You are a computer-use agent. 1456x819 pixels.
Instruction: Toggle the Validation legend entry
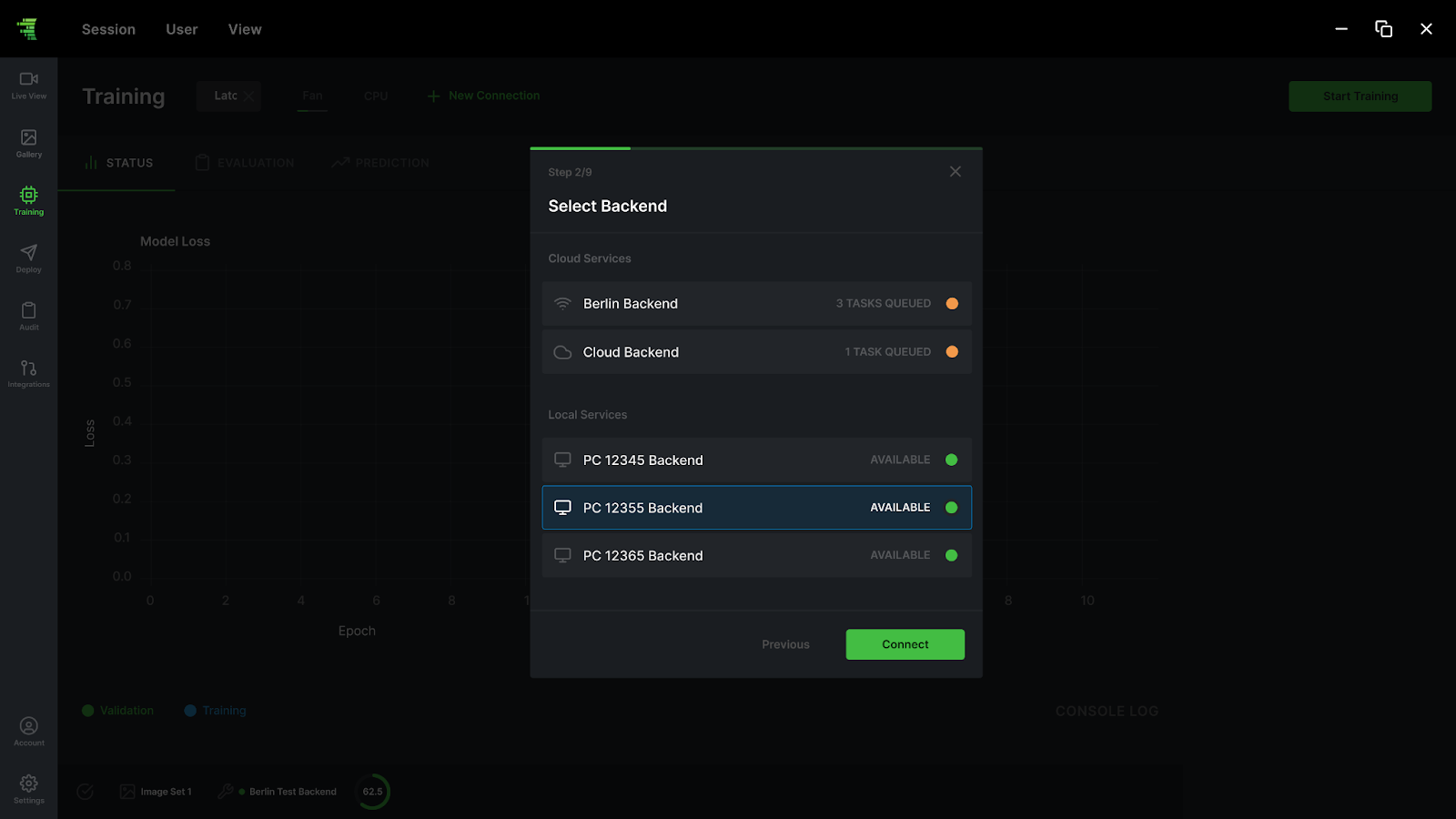click(x=118, y=711)
